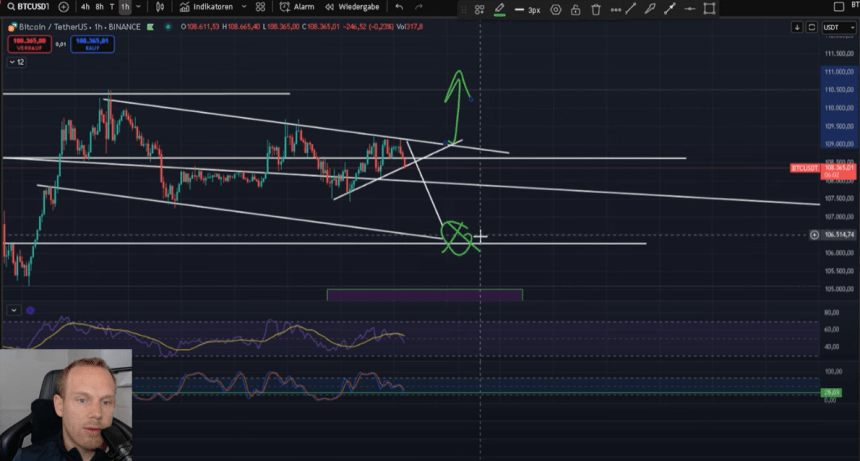Click the 105.000,00 price axis label
This screenshot has width=860, height=461.
coord(839,289)
